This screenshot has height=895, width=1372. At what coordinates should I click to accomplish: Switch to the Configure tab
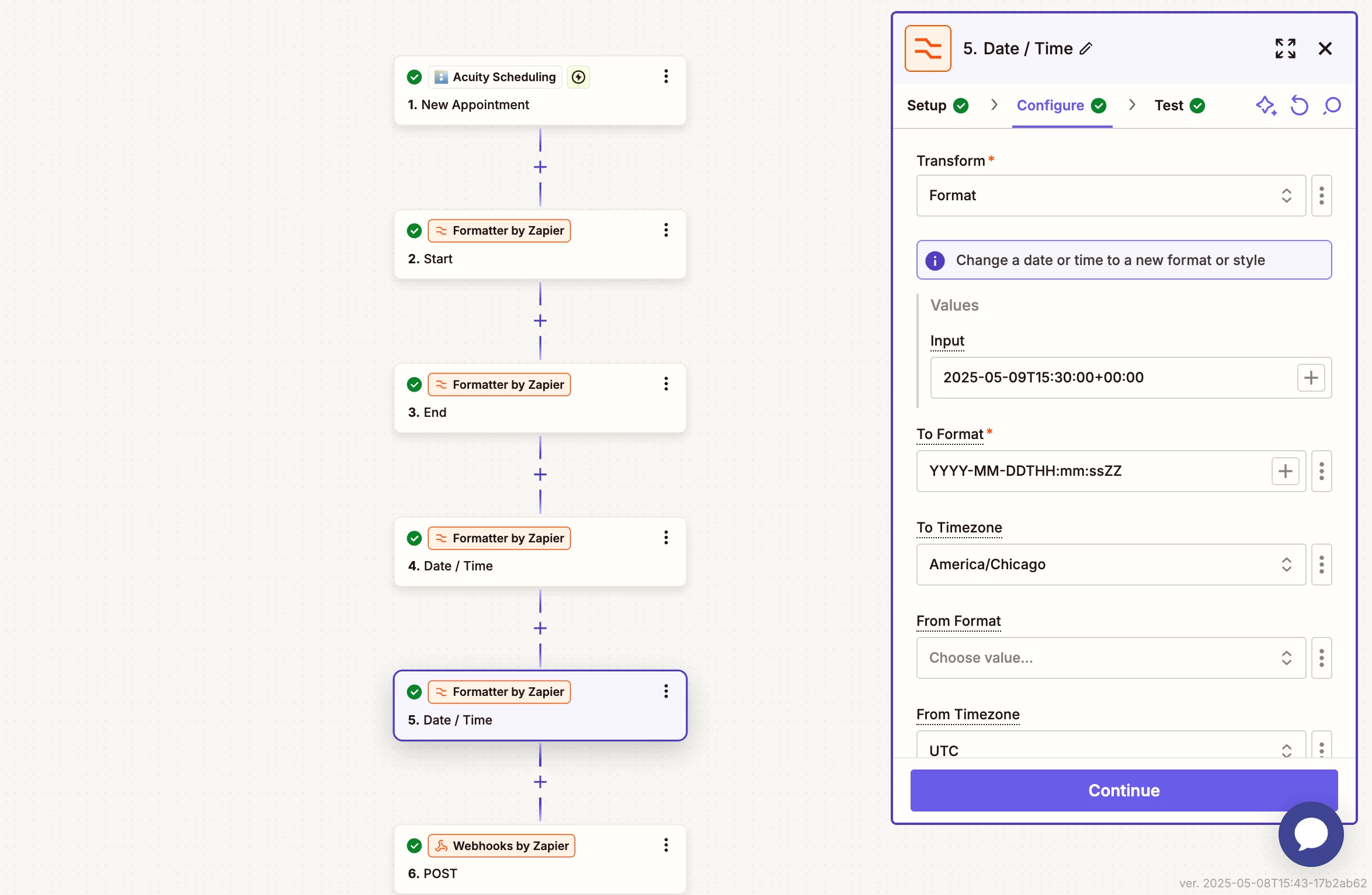pyautogui.click(x=1061, y=106)
